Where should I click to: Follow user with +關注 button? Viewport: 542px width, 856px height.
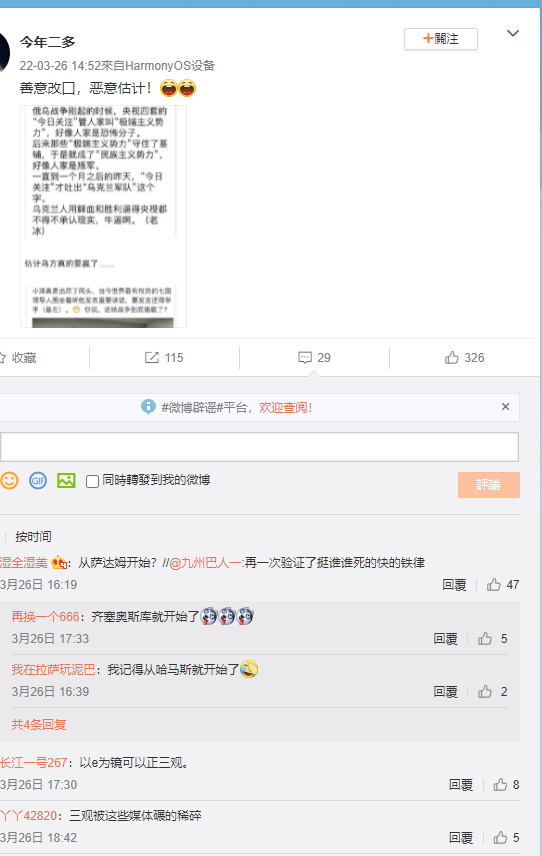coord(440,39)
